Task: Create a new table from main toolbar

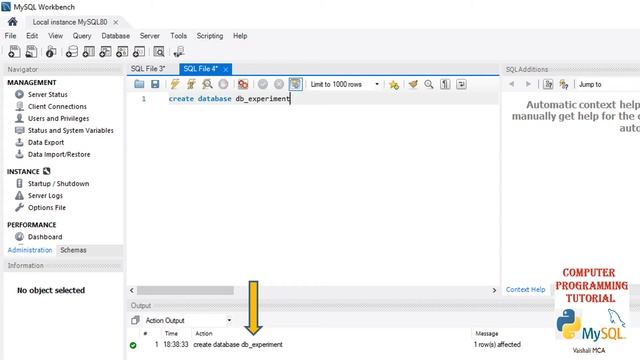Action: pyautogui.click(x=89, y=51)
